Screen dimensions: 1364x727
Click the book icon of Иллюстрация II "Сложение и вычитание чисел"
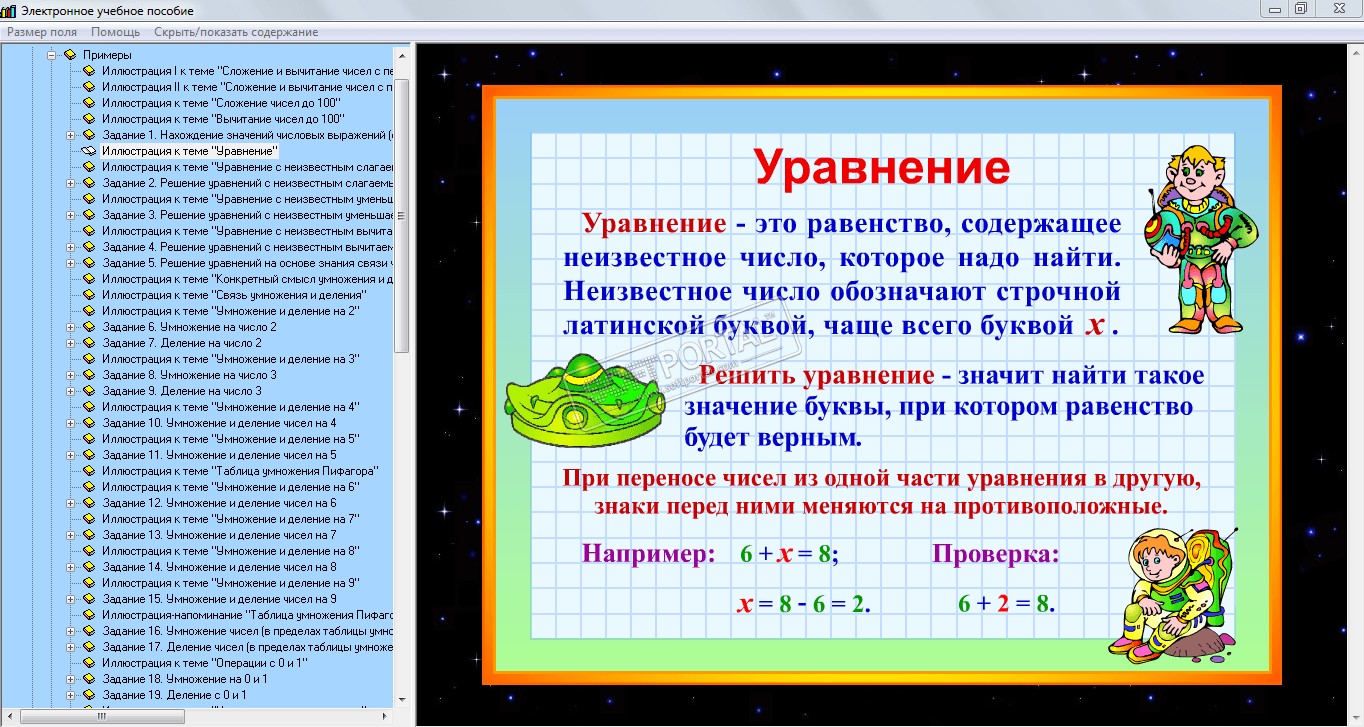88,87
